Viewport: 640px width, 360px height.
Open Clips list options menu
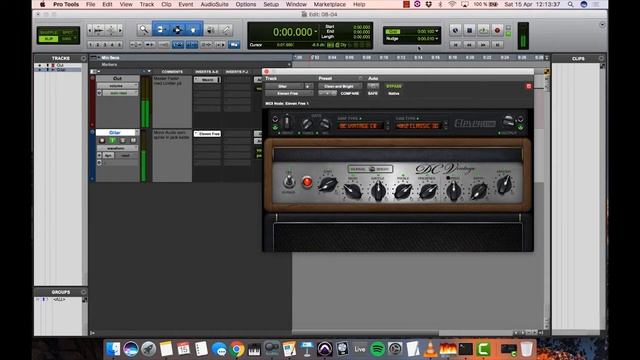coord(601,58)
